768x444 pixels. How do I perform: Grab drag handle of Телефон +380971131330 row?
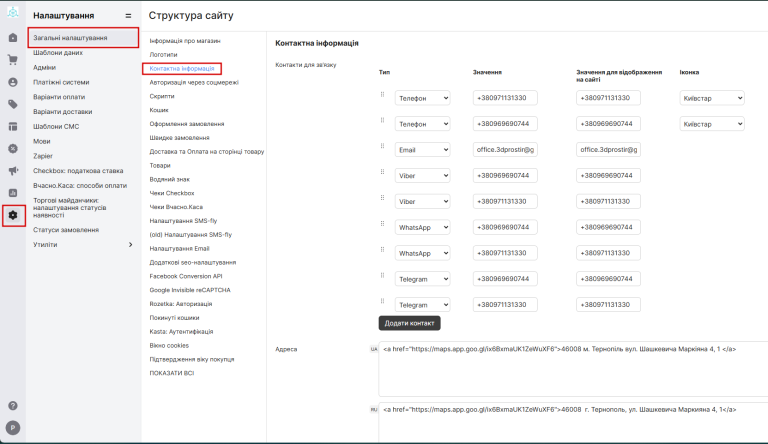tap(383, 95)
